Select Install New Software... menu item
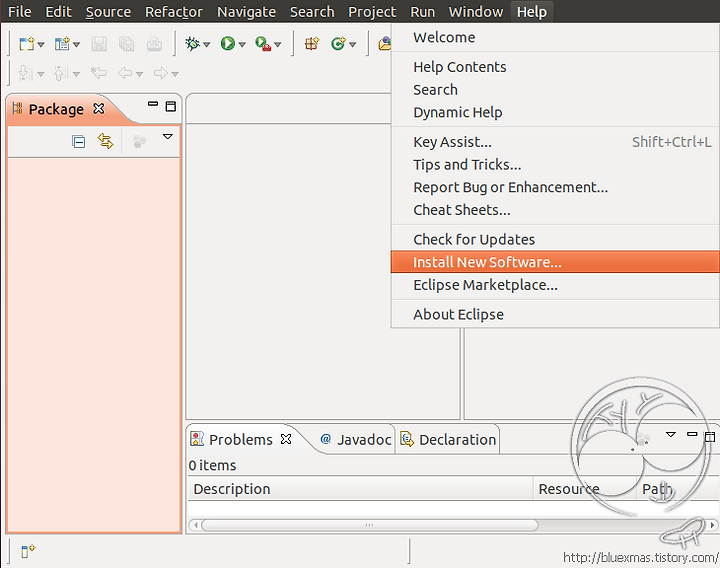The image size is (720, 568). click(x=555, y=262)
